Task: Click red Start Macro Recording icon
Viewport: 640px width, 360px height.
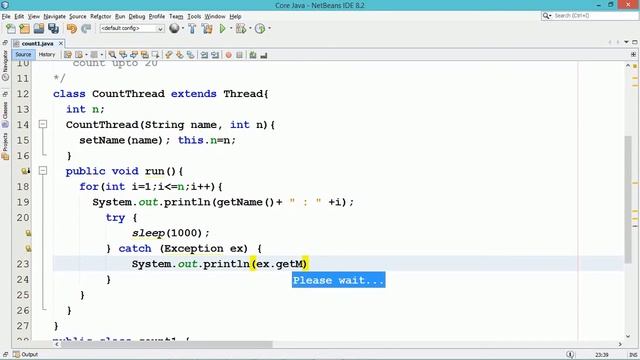Action: point(229,55)
